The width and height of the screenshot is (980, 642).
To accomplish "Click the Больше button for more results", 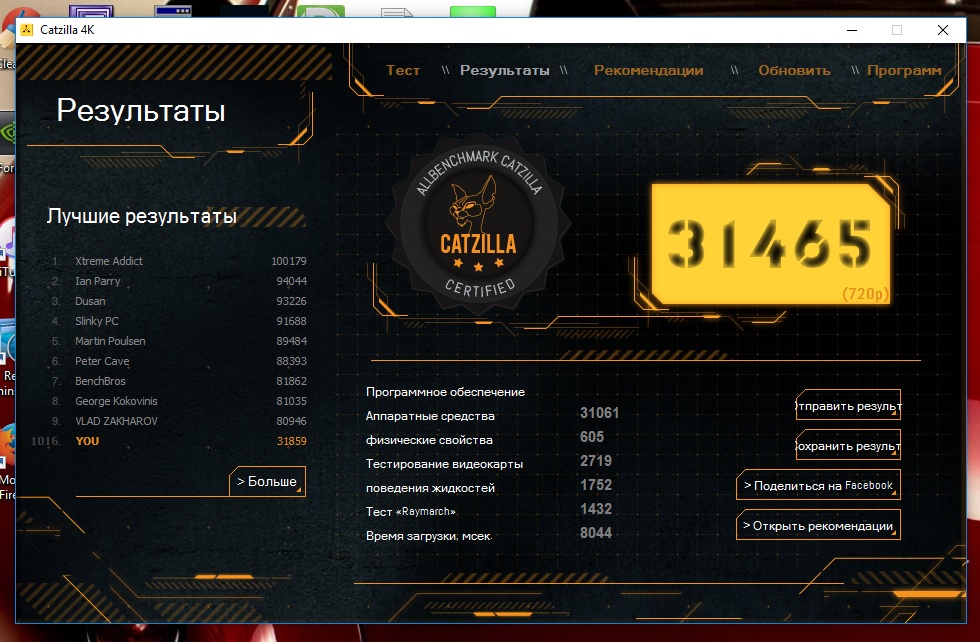I will (268, 481).
